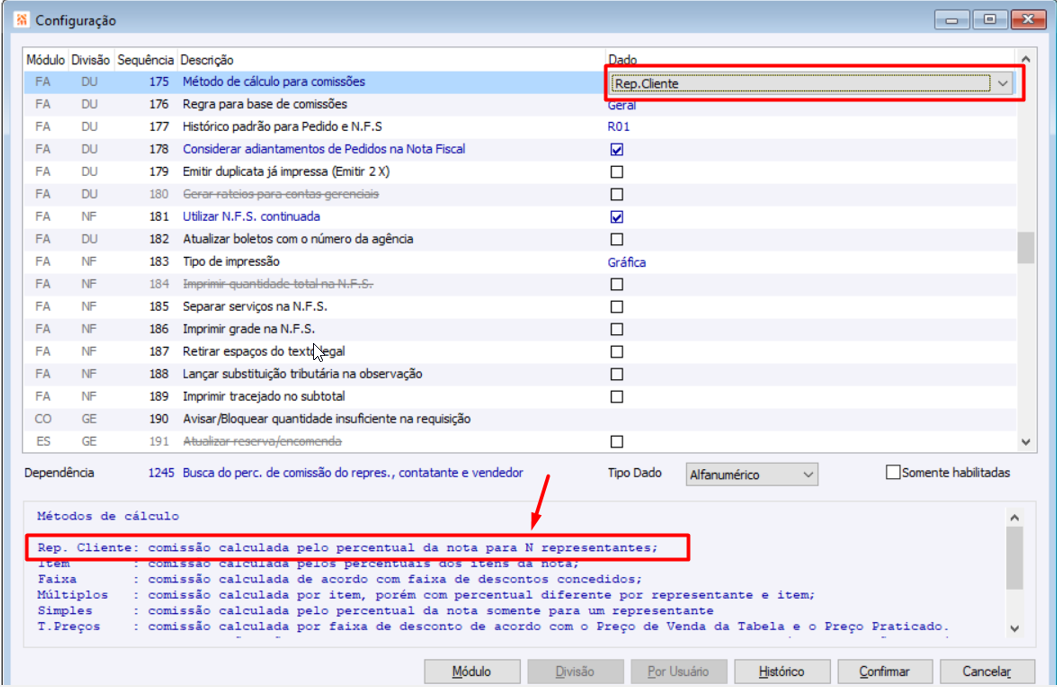The height and width of the screenshot is (687, 1057).
Task: Toggle checkbox for Considerar adiantamentos de Pedidos
Action: (x=616, y=149)
